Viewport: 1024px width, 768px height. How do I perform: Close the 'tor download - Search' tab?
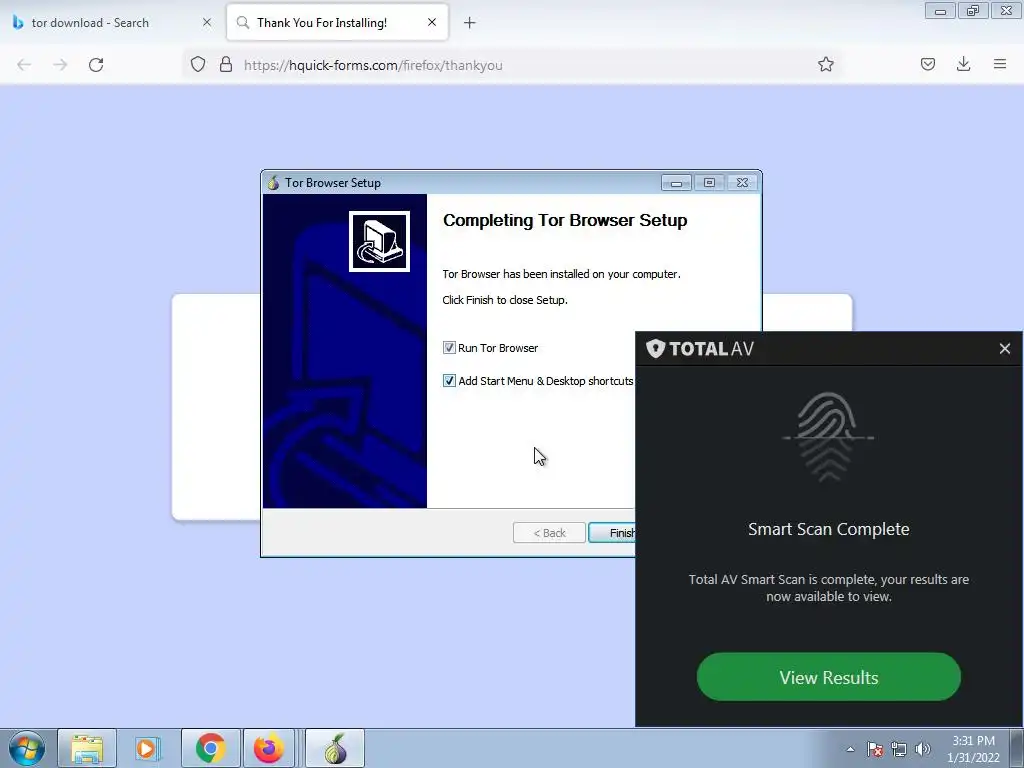207,22
